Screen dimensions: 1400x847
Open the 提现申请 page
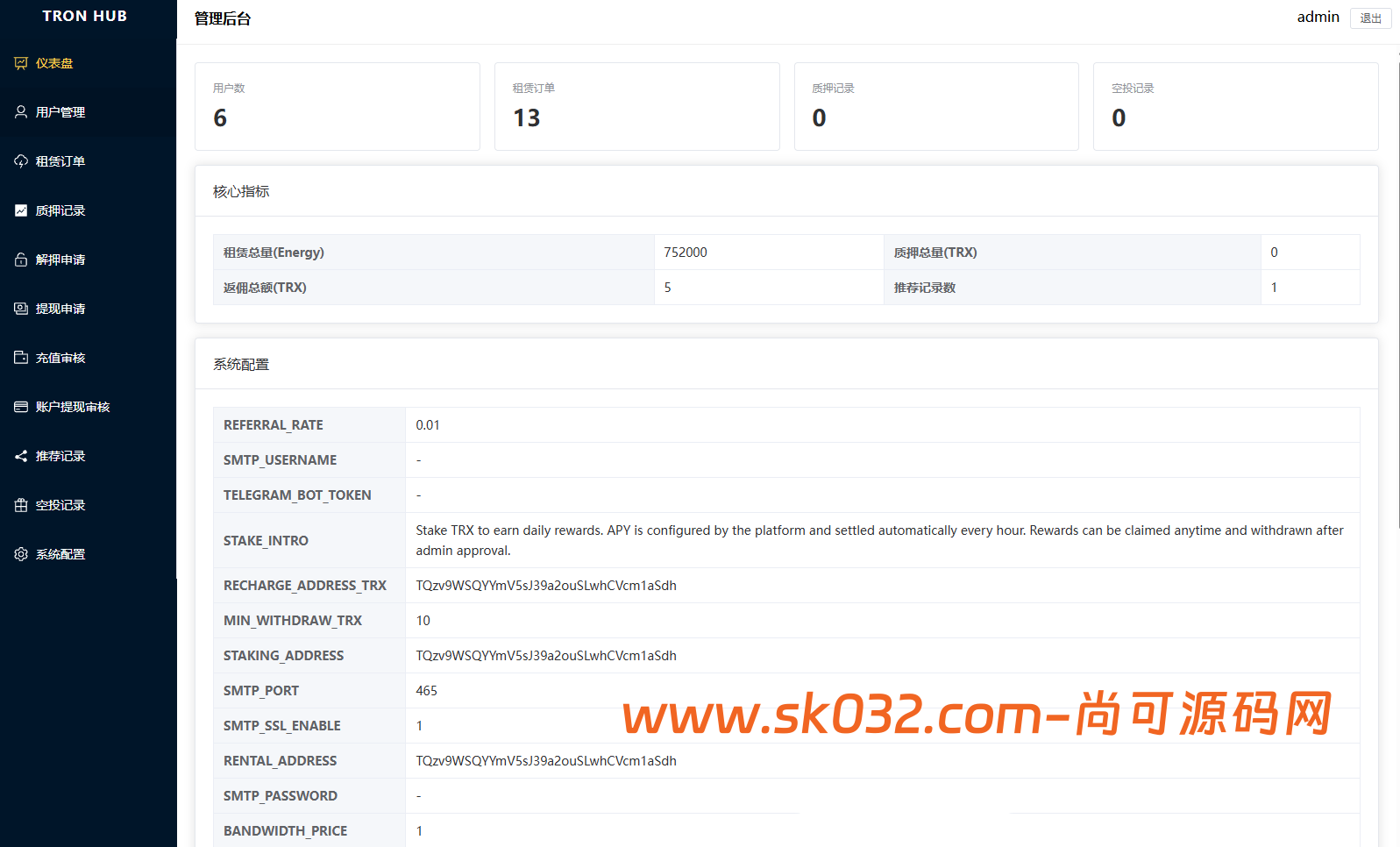pyautogui.click(x=88, y=309)
